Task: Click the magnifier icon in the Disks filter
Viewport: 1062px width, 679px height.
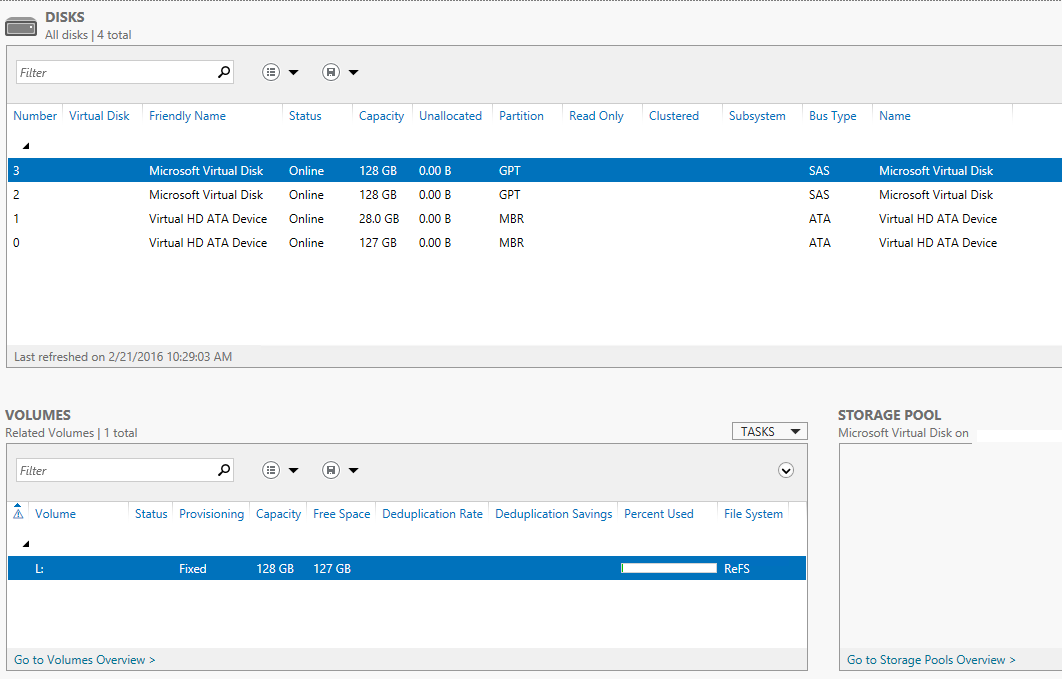Action: coord(224,72)
